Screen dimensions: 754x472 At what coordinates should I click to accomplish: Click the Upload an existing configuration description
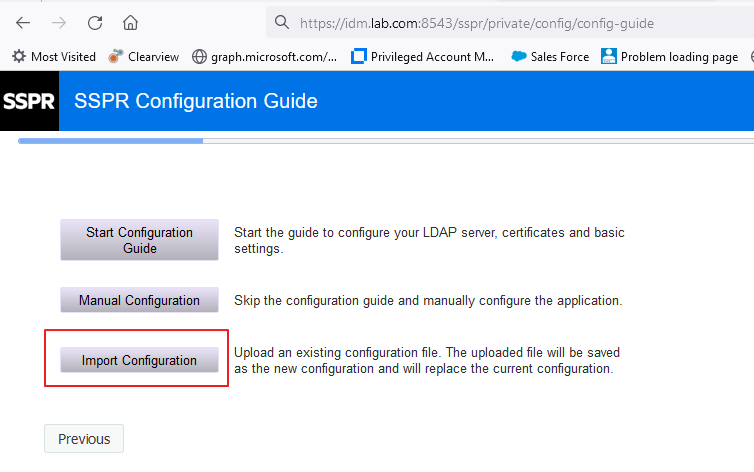click(428, 360)
